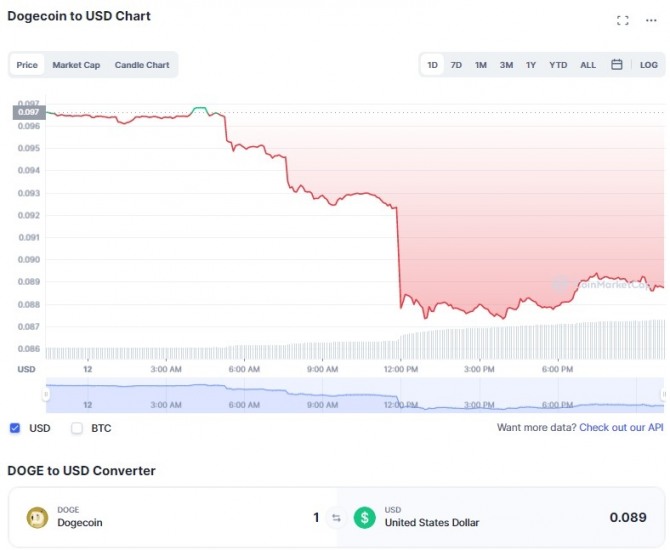This screenshot has height=550, width=670.
Task: Show the ALL time range
Action: (588, 65)
